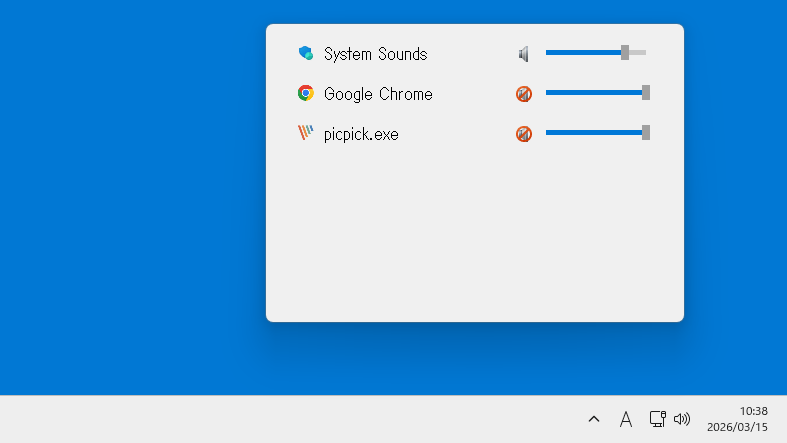Viewport: 787px width, 443px height.
Task: Unmute picpick.exe audio
Action: click(x=523, y=134)
